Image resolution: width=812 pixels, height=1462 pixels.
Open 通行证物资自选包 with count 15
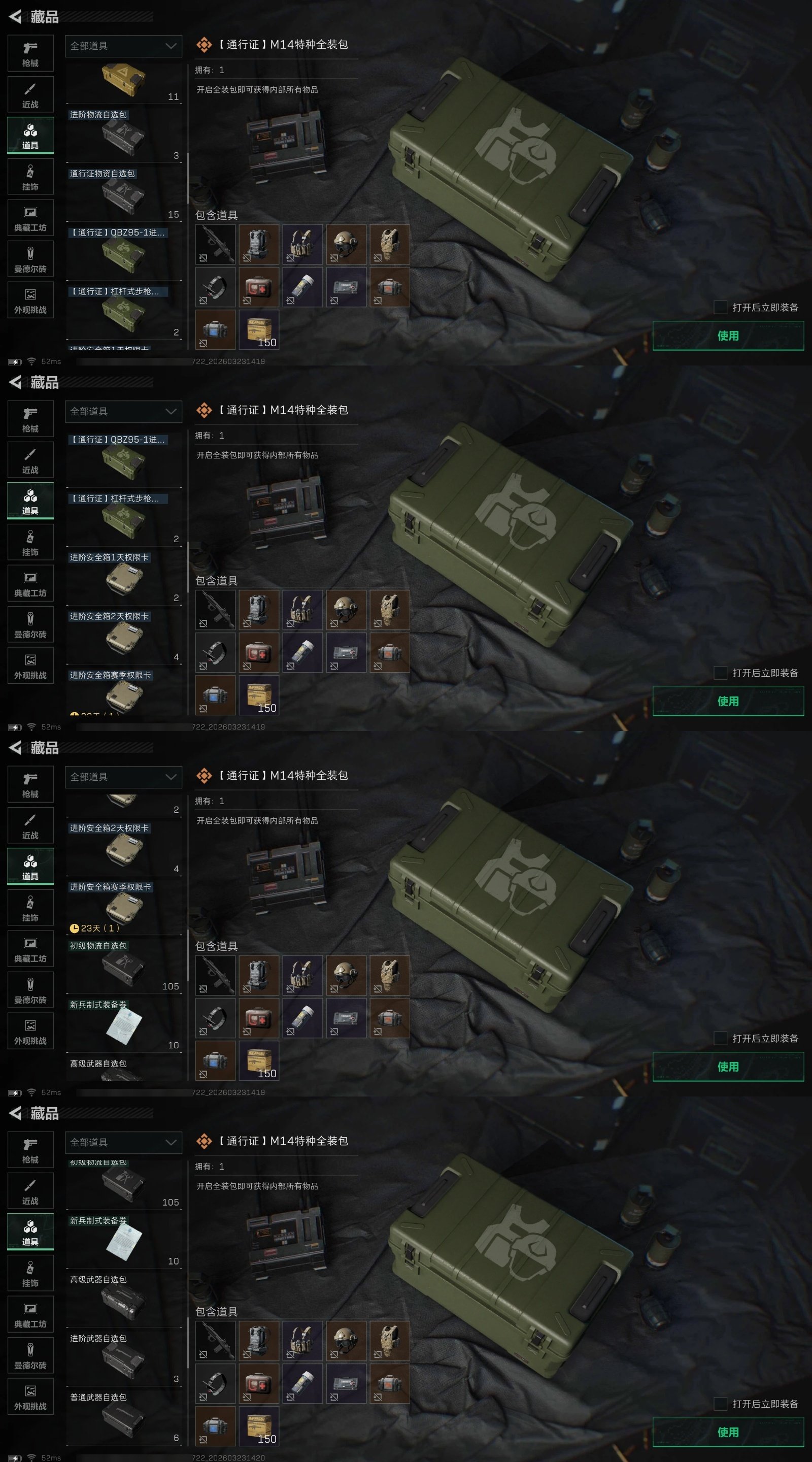pos(124,194)
